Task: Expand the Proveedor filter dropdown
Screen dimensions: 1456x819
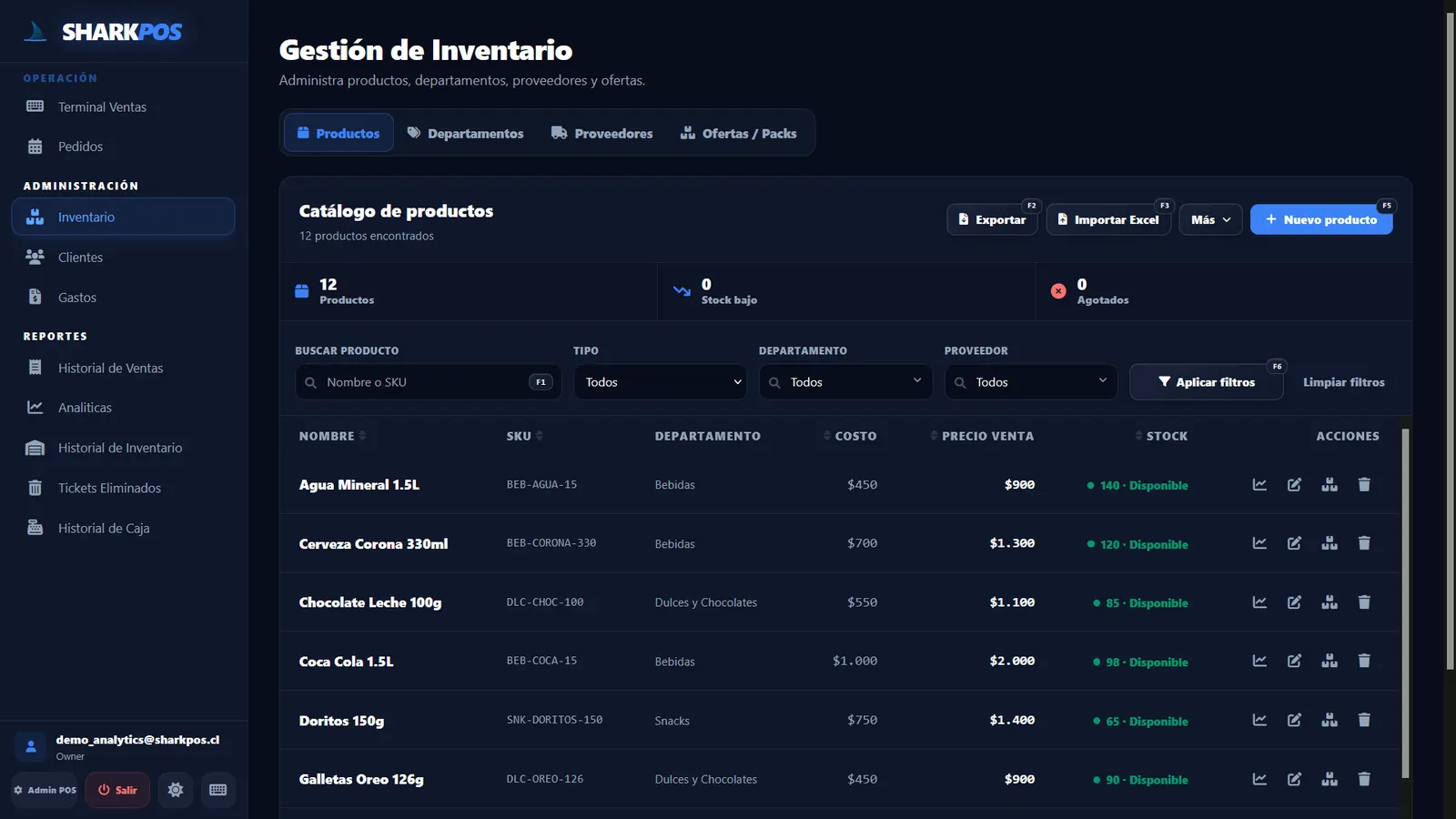Action: pyautogui.click(x=1031, y=382)
